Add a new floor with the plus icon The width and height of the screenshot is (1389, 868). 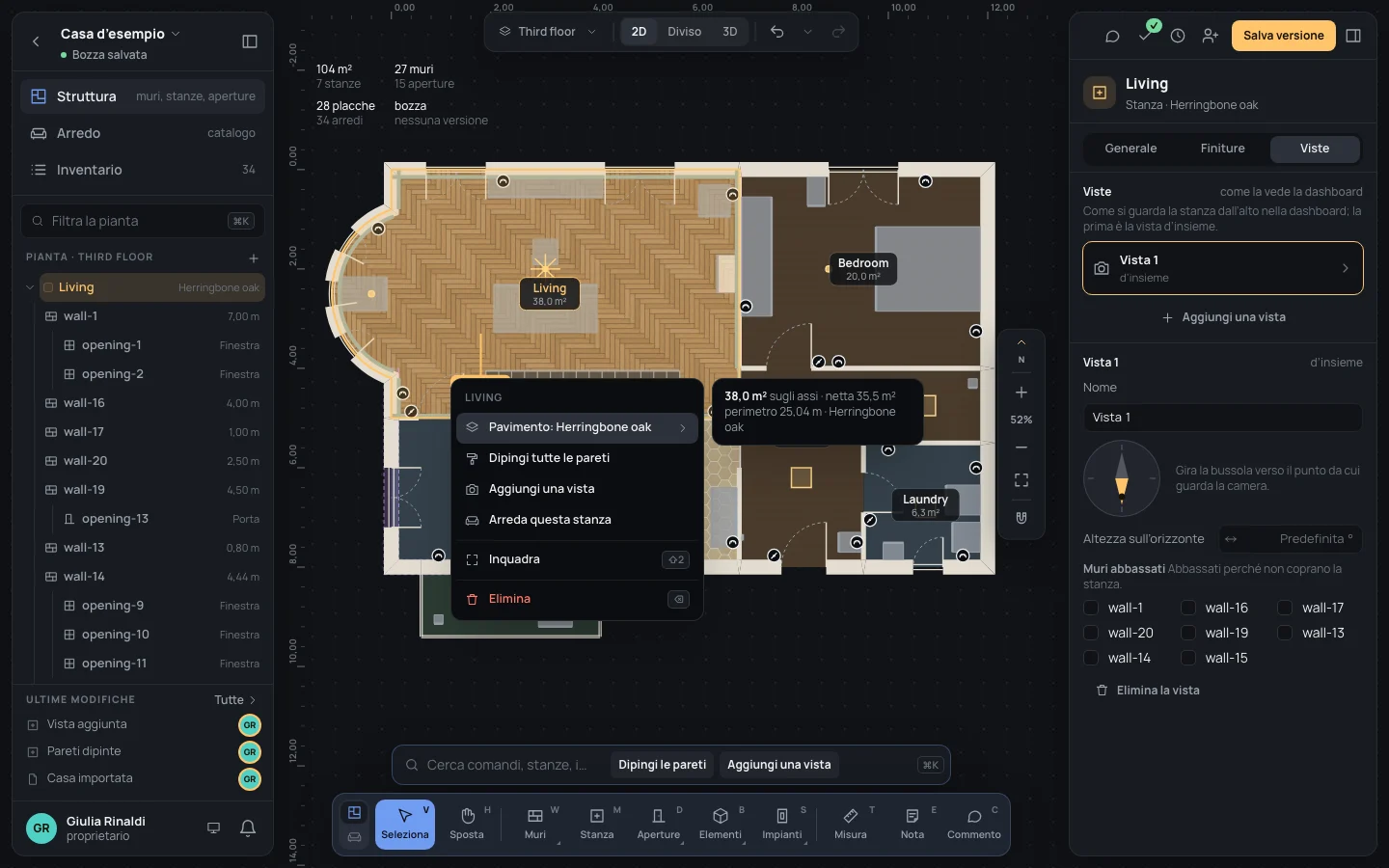pyautogui.click(x=254, y=258)
